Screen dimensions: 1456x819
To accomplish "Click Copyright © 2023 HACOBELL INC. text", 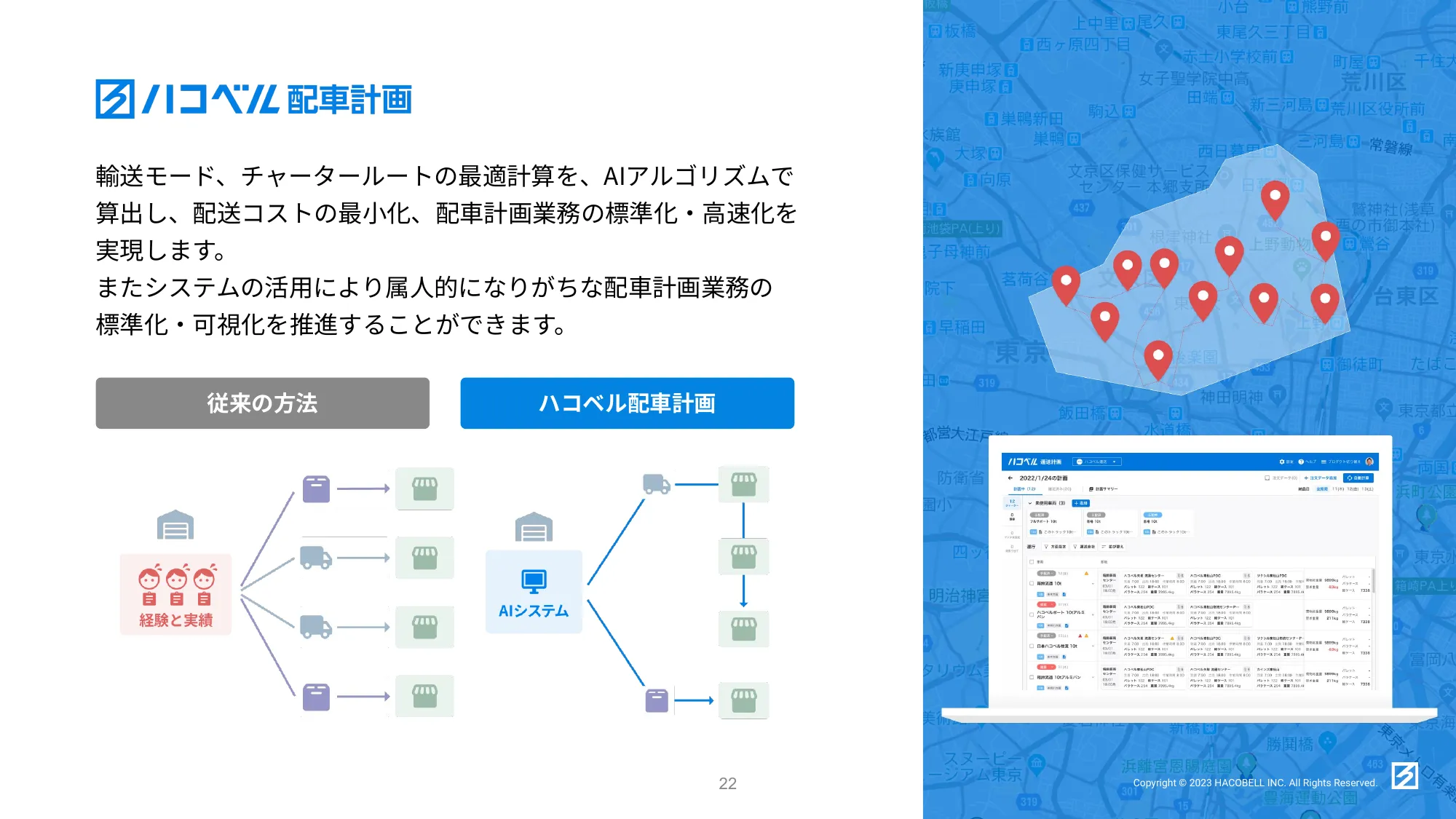I will point(1255,783).
